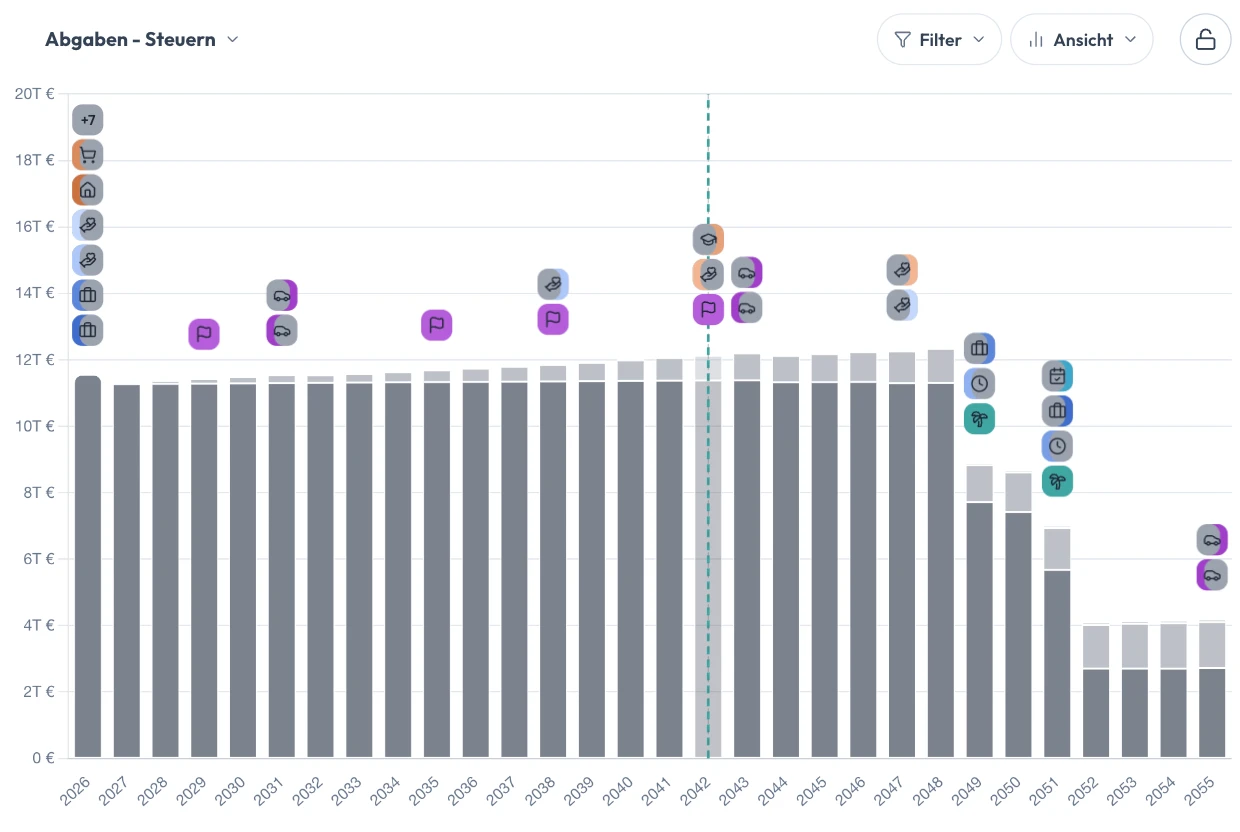Select the bar for year 2045
Viewport: 1240px width, 832px height.
pyautogui.click(x=824, y=556)
